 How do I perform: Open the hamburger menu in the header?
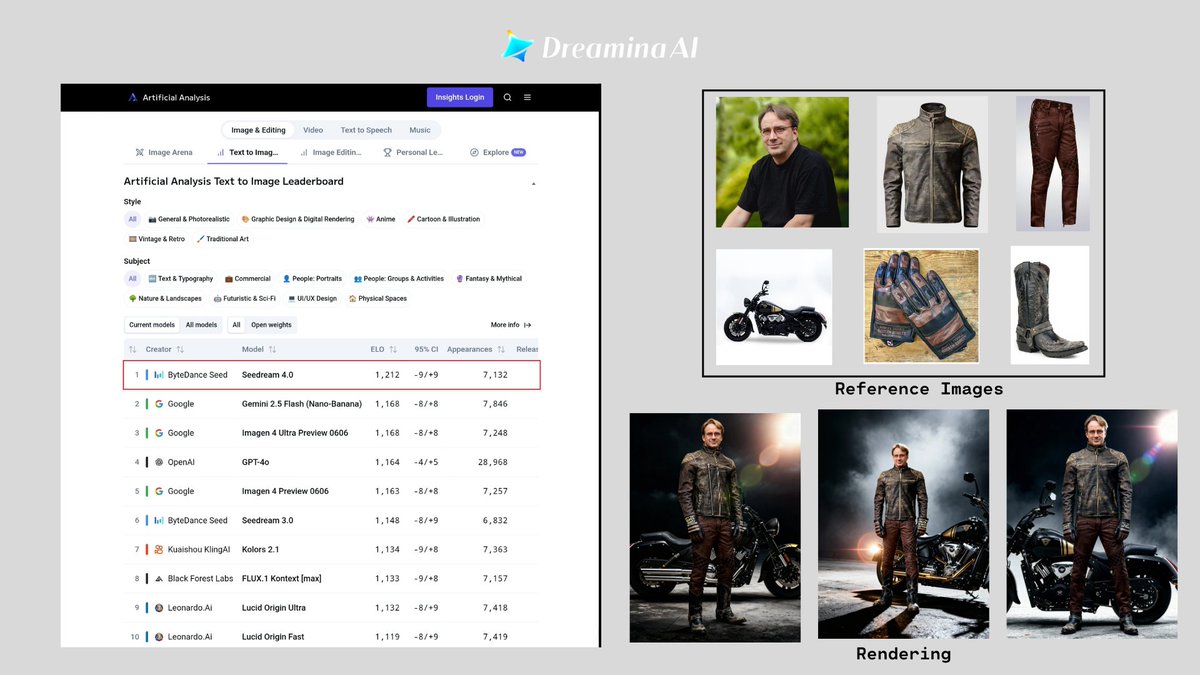[527, 97]
